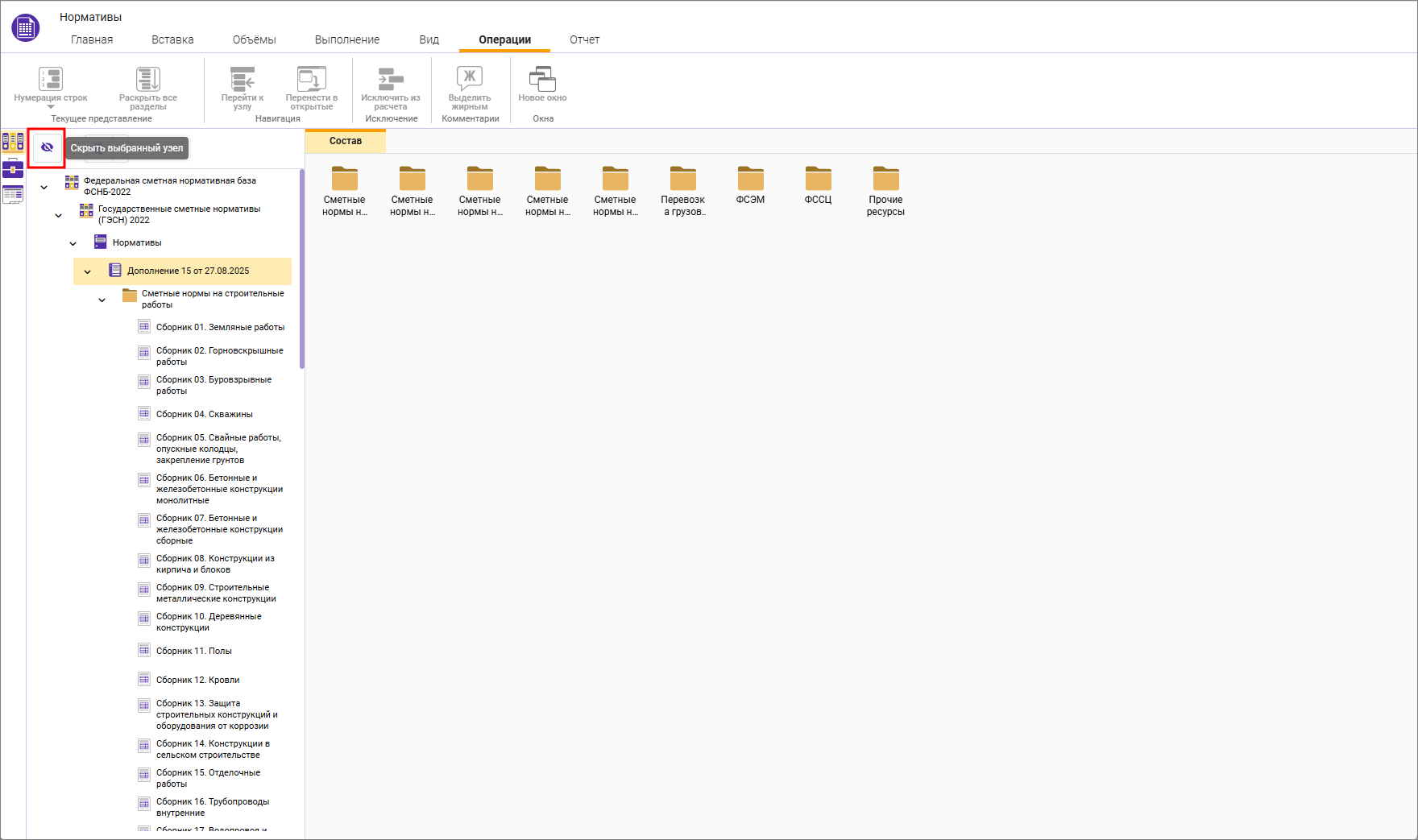Switch to the Главная ribbon tab
The width and height of the screenshot is (1418, 840).
tap(92, 39)
